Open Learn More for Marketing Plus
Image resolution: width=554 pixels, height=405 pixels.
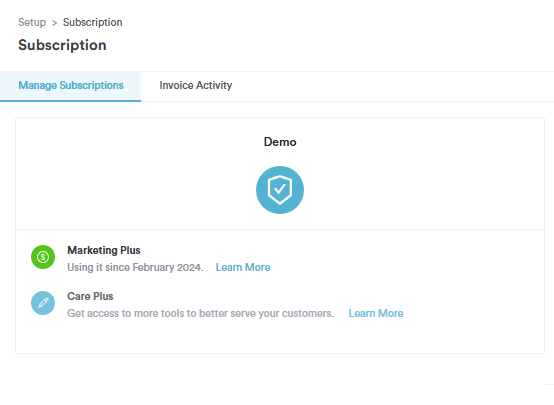click(x=243, y=267)
